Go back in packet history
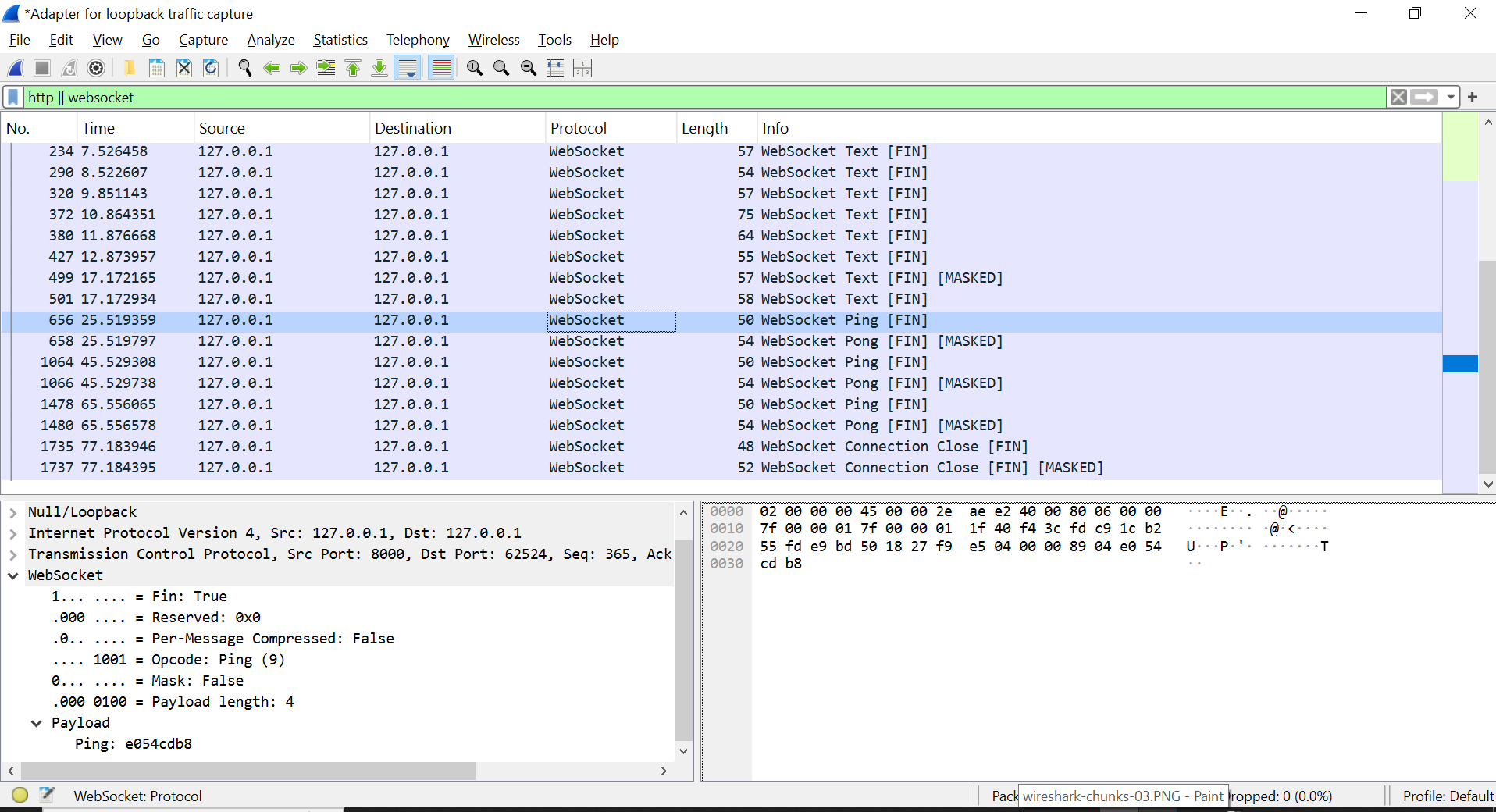 click(x=272, y=68)
